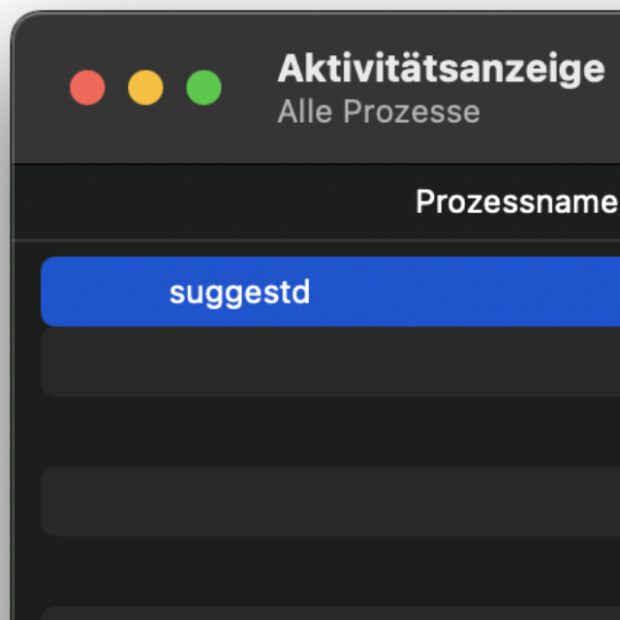
Task: Select the fifth row in process list
Action: coord(330,570)
